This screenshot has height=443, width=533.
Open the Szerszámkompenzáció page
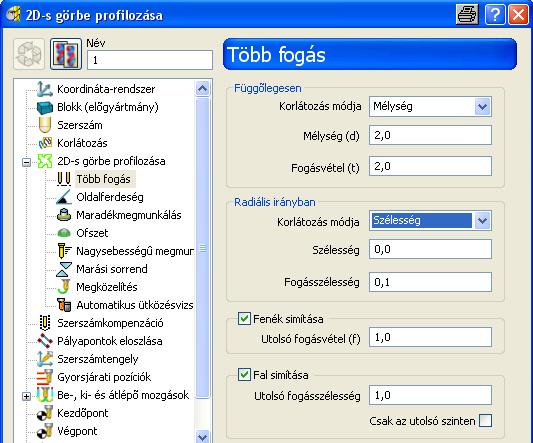pyautogui.click(x=110, y=323)
